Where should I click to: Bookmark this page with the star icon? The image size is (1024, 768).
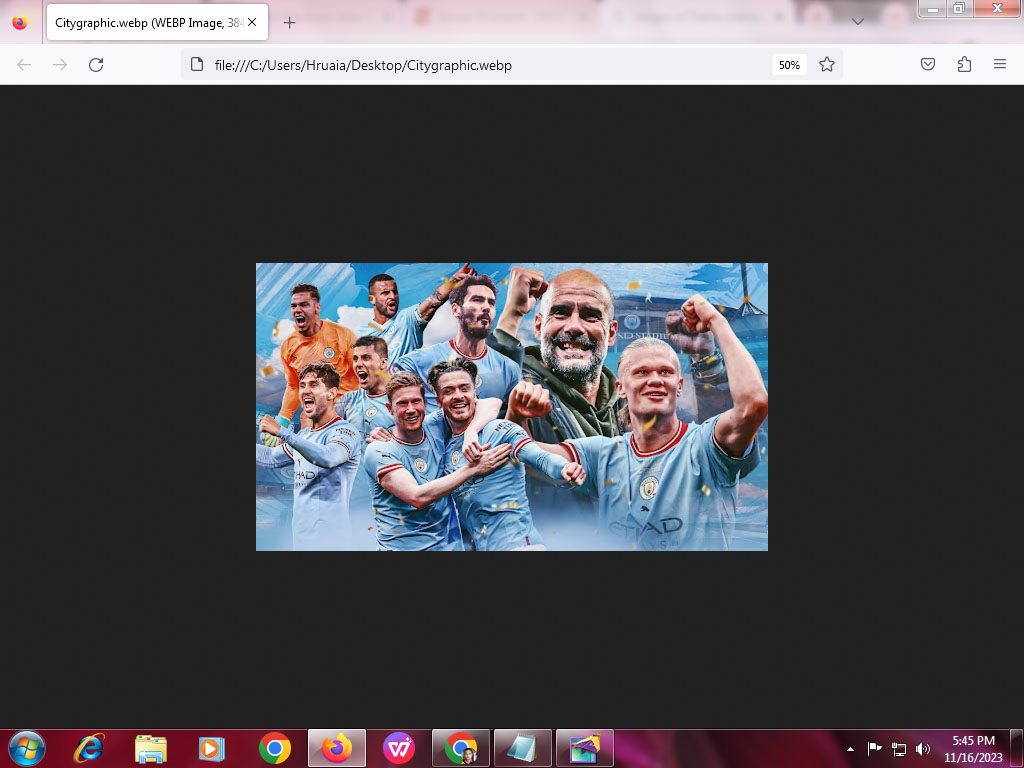[827, 65]
